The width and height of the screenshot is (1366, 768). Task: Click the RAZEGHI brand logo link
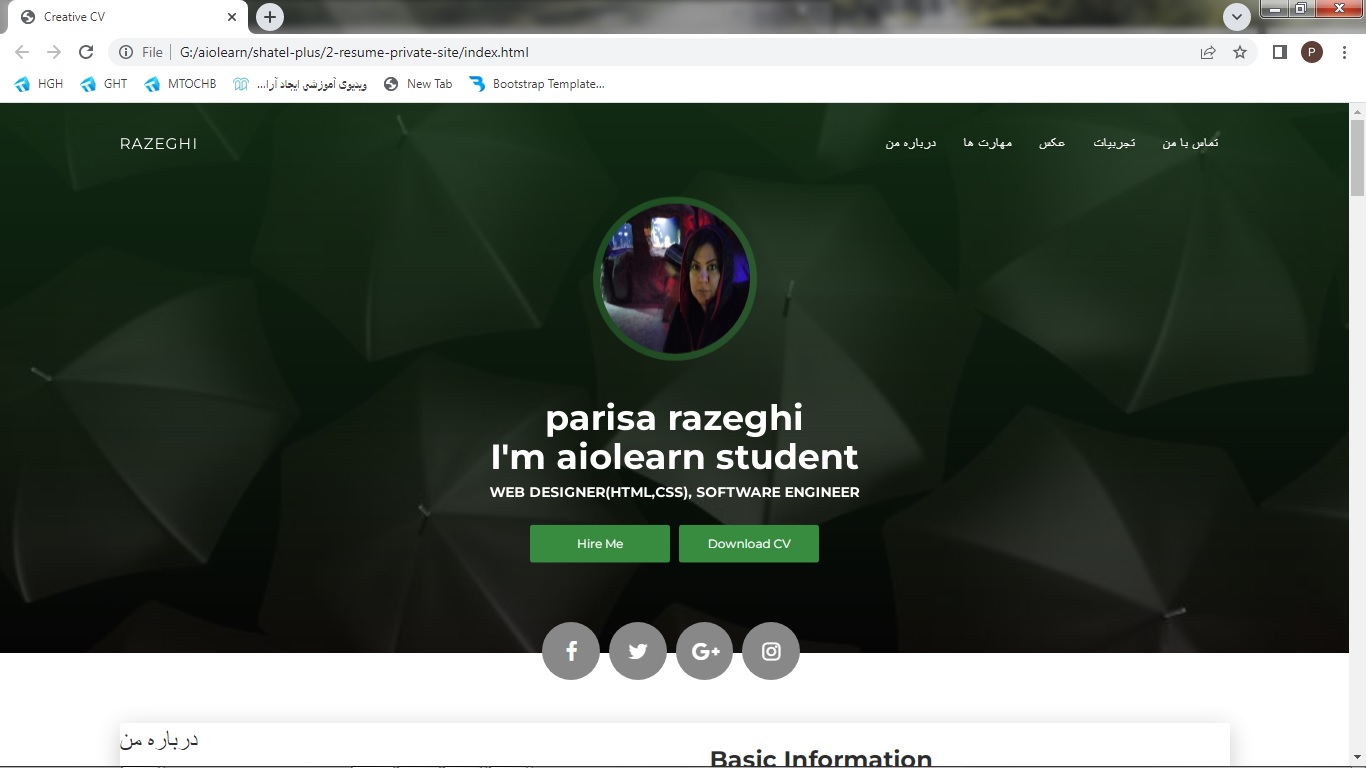click(158, 144)
